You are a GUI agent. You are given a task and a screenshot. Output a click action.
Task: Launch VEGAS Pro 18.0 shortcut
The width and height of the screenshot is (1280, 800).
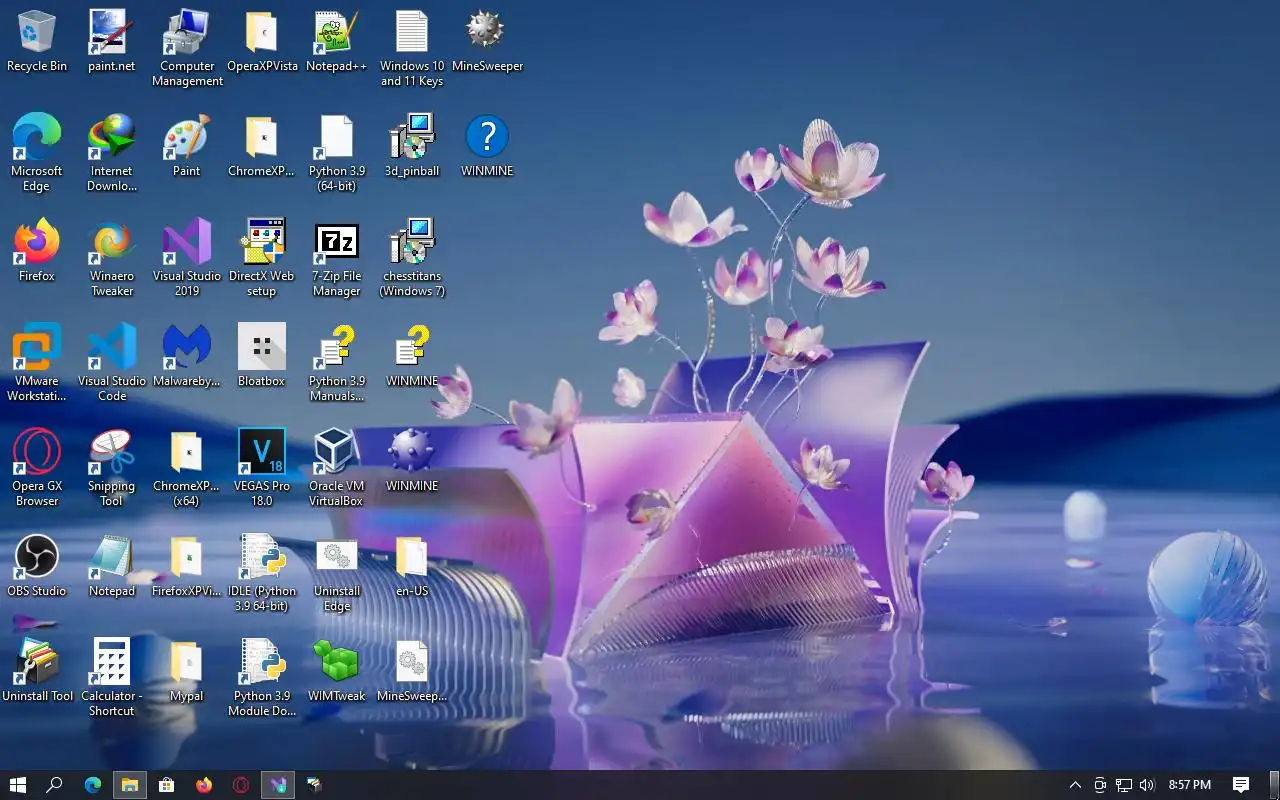point(262,468)
